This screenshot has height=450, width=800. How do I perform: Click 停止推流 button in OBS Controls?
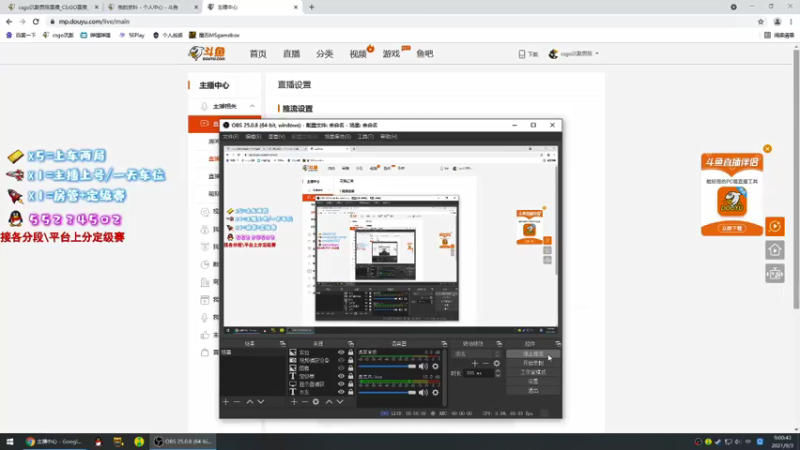click(533, 354)
